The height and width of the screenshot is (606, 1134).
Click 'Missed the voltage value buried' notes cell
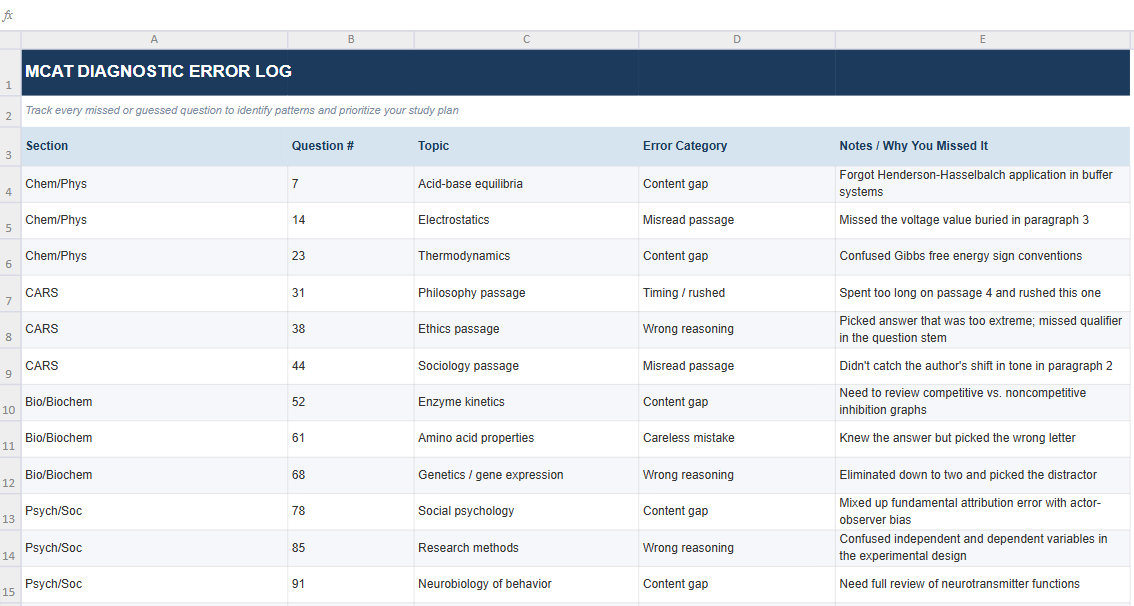click(x=982, y=221)
